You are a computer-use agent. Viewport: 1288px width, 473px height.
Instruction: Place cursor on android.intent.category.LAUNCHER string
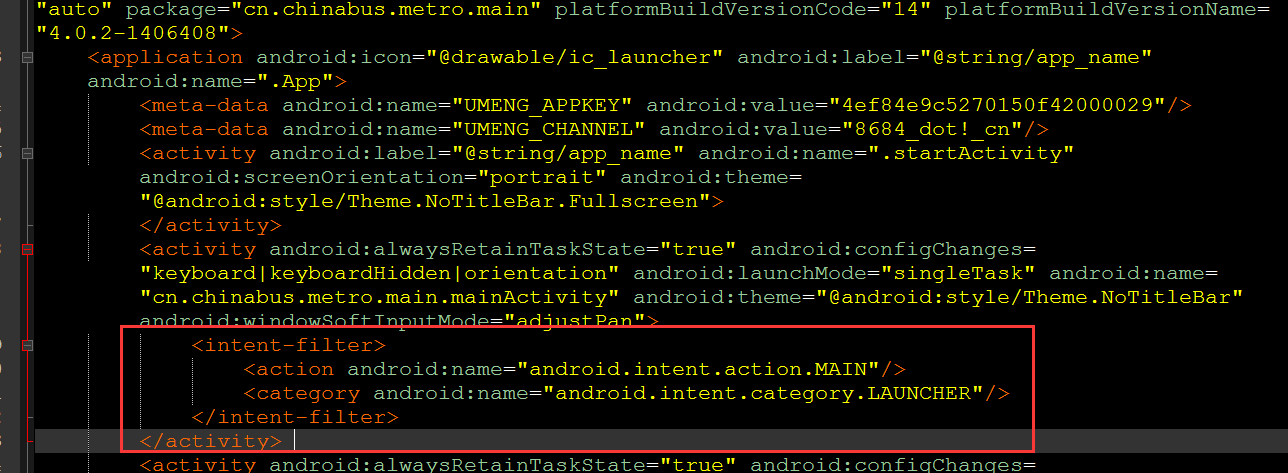point(762,393)
